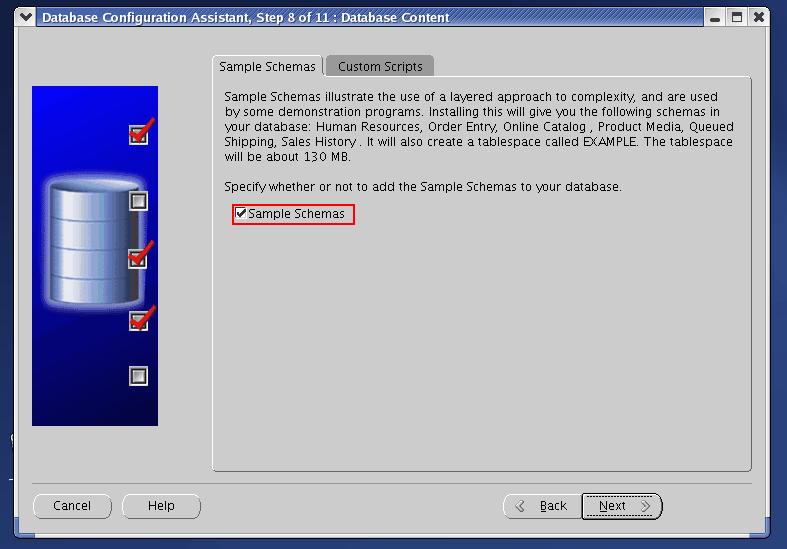Click the third red-checked step box
This screenshot has width=787, height=549.
(x=139, y=258)
